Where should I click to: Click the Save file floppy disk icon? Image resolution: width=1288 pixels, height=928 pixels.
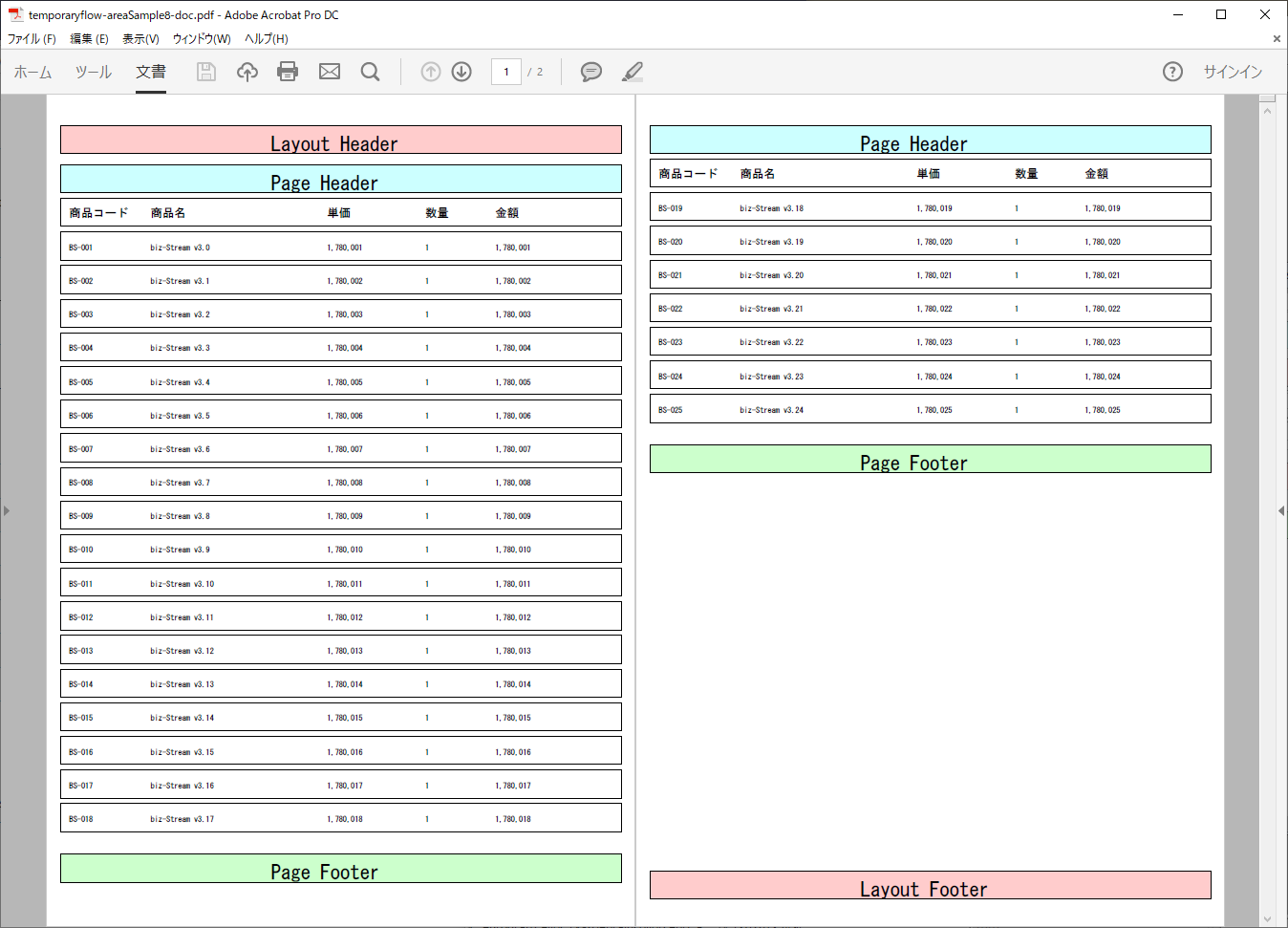click(x=206, y=72)
